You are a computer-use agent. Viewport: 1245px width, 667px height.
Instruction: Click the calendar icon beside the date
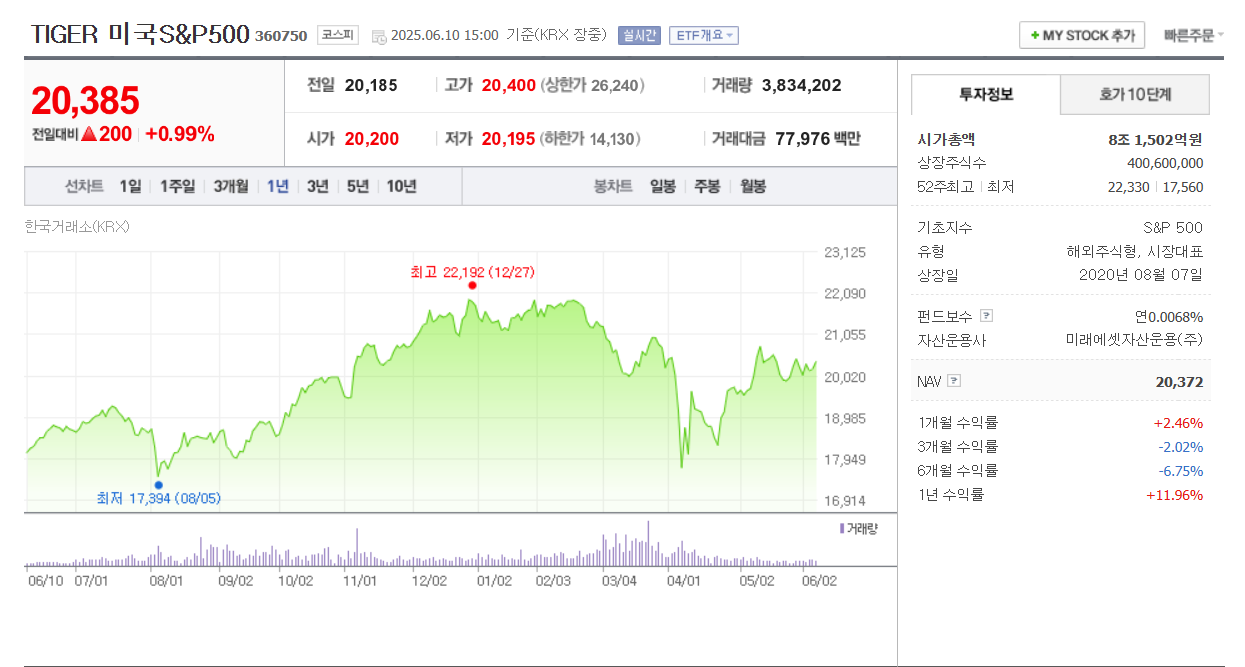pyautogui.click(x=380, y=34)
